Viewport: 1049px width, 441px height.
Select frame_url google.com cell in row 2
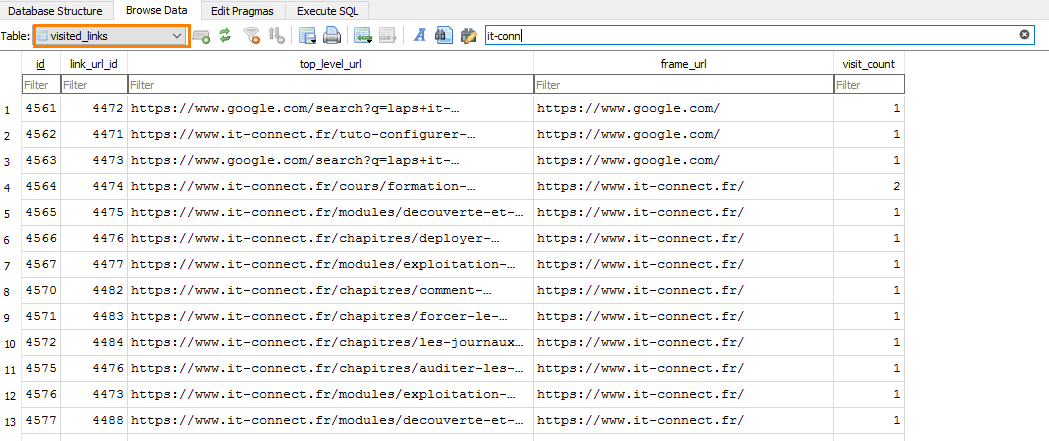coord(684,134)
